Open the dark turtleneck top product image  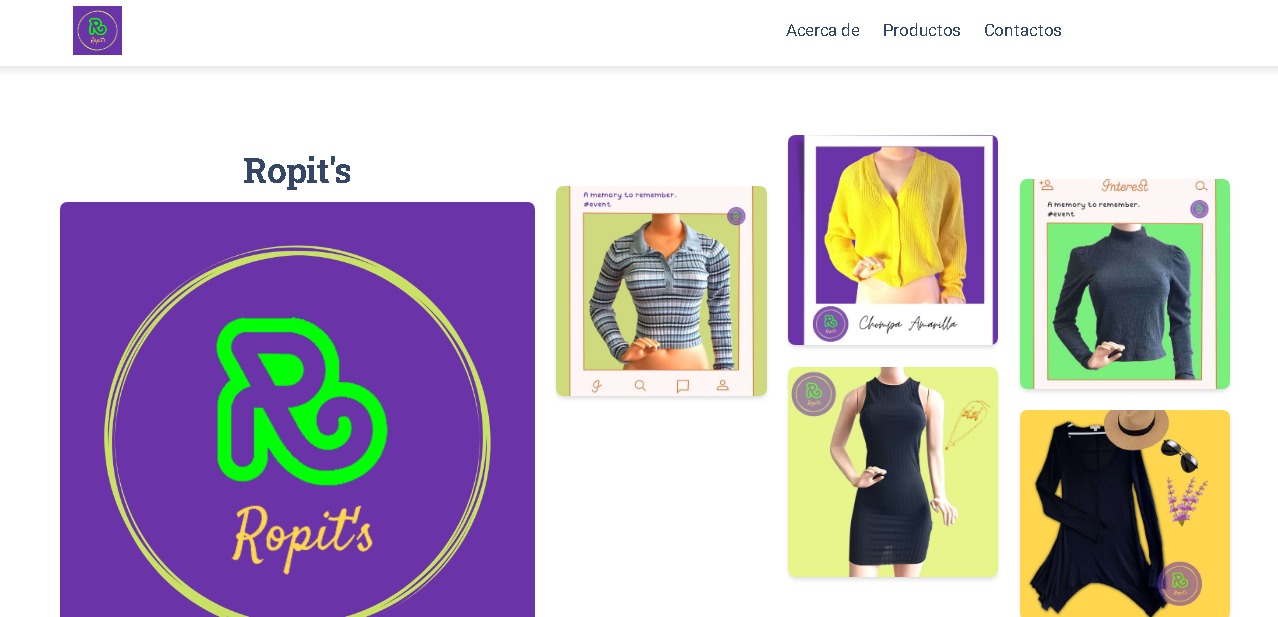pyautogui.click(x=1125, y=284)
